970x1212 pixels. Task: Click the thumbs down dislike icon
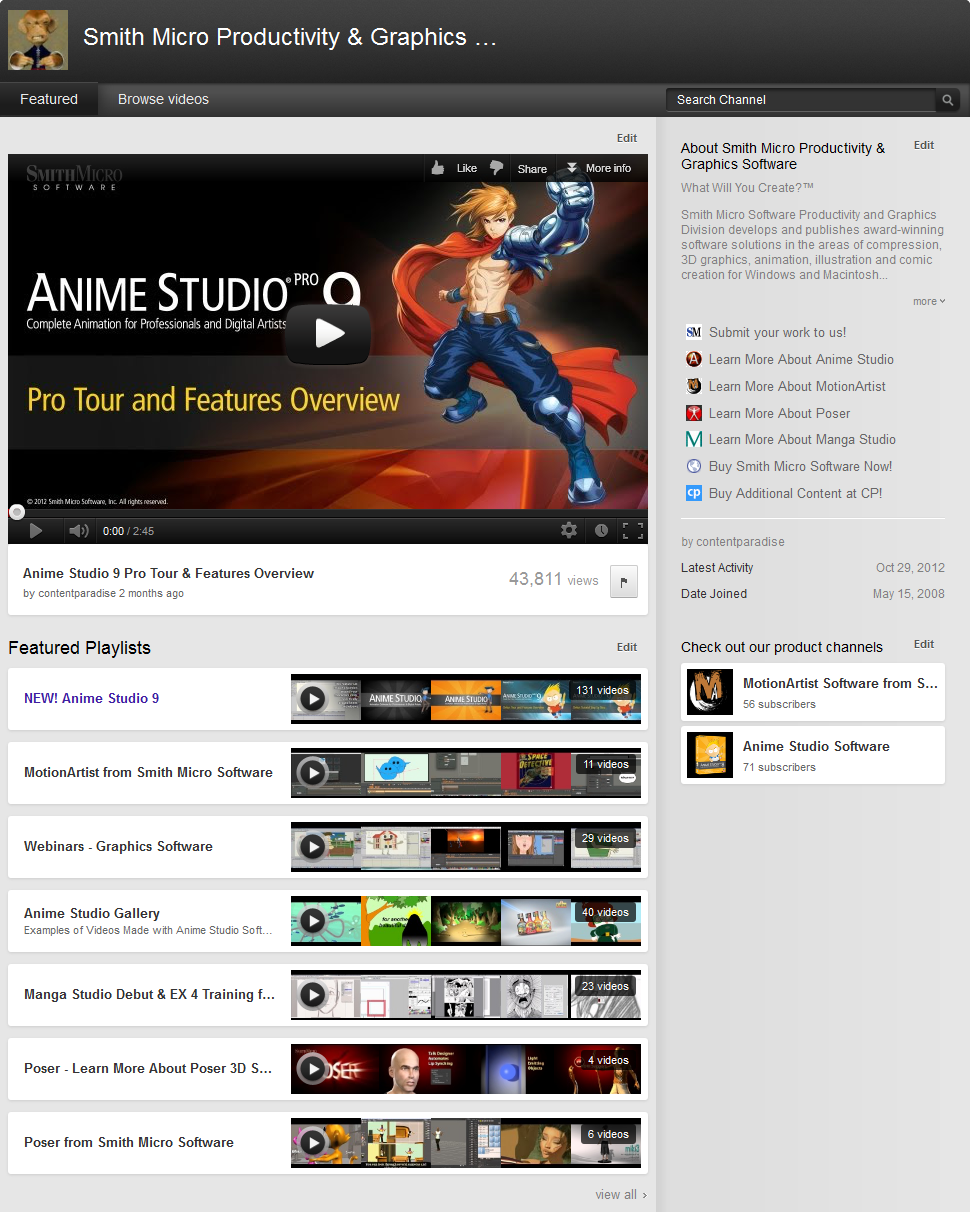(x=496, y=168)
